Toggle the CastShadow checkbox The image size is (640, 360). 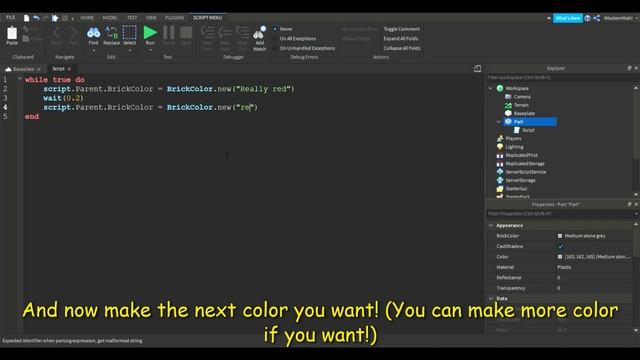tap(560, 247)
